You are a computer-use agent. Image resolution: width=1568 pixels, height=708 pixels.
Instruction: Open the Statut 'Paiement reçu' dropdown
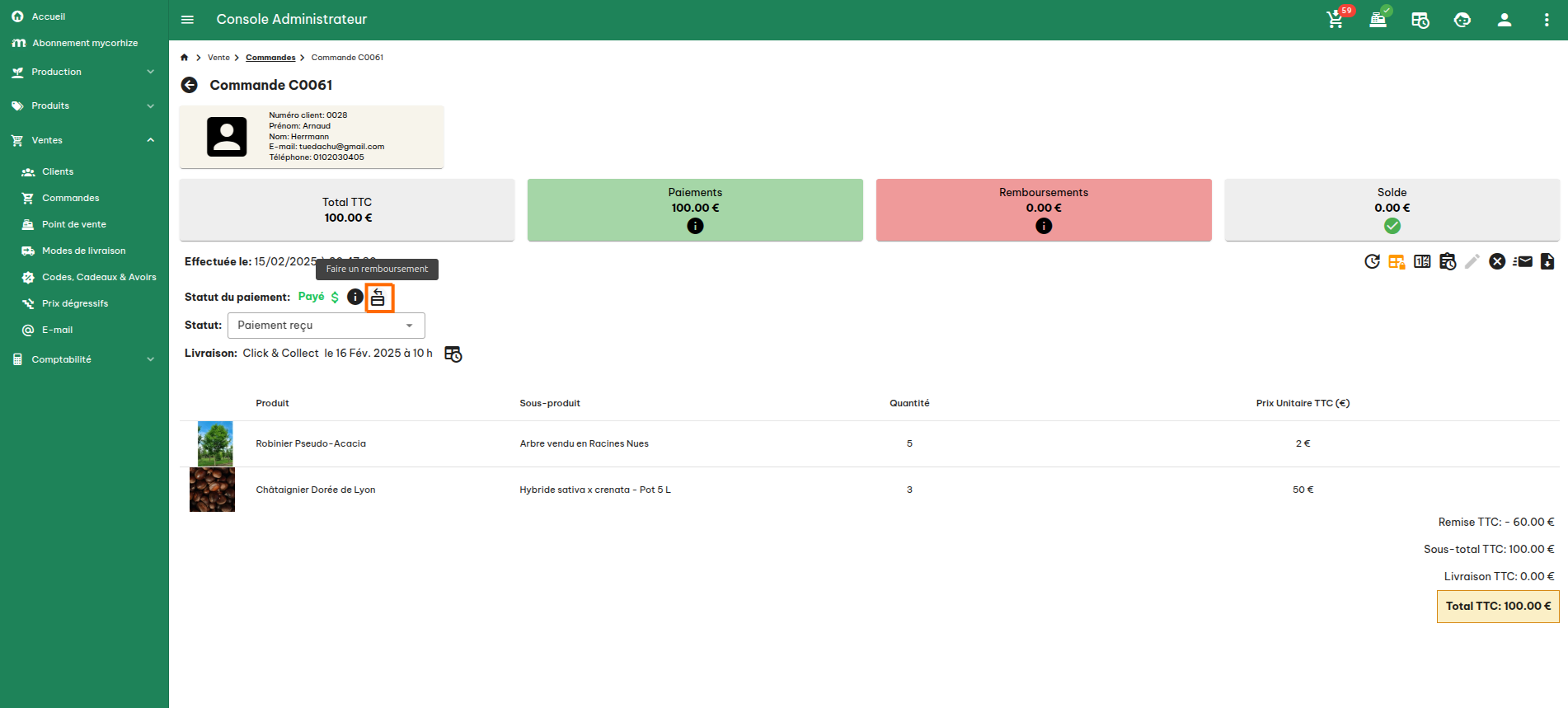coord(326,326)
